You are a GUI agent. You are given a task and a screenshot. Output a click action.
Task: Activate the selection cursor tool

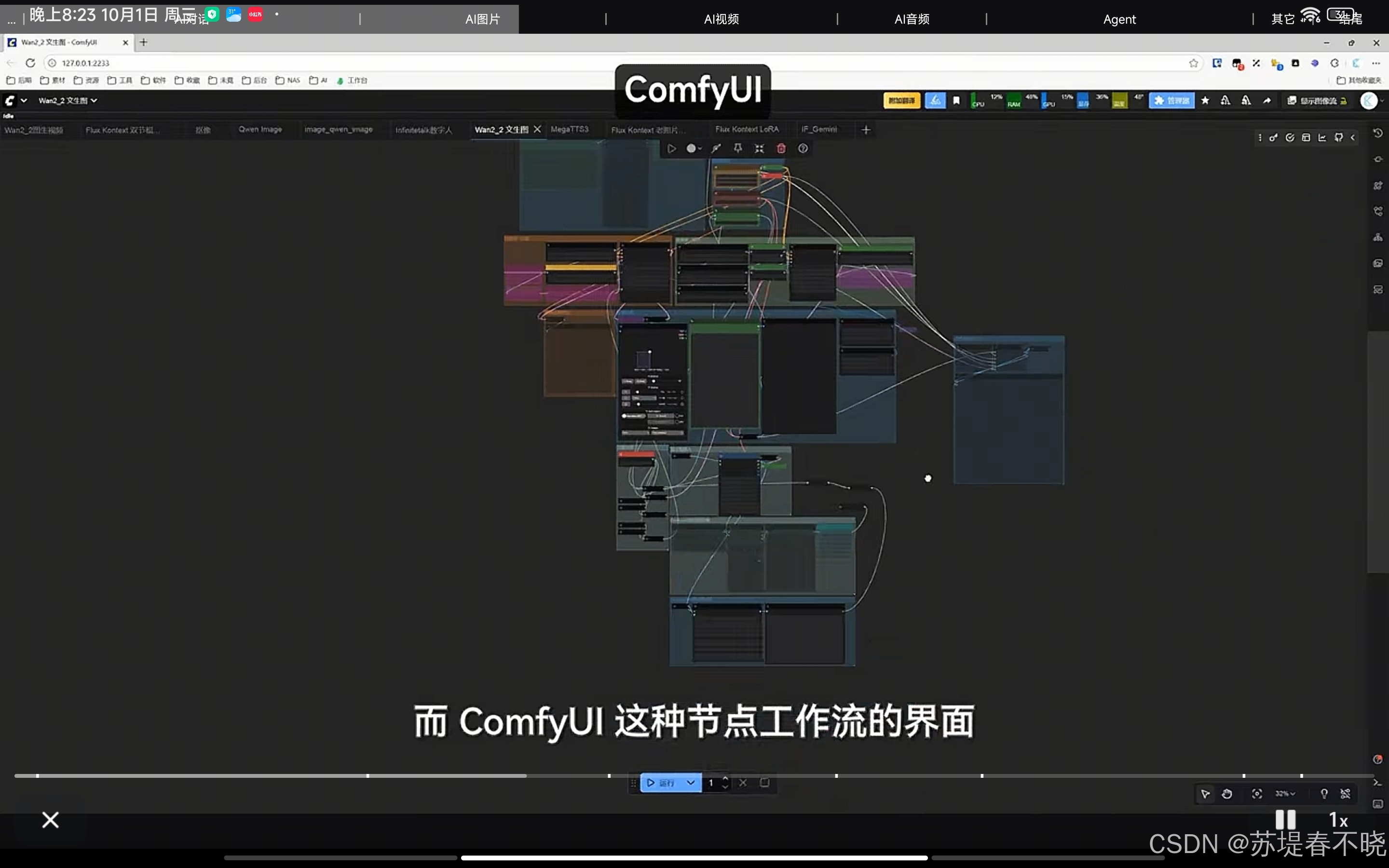pos(1205,794)
